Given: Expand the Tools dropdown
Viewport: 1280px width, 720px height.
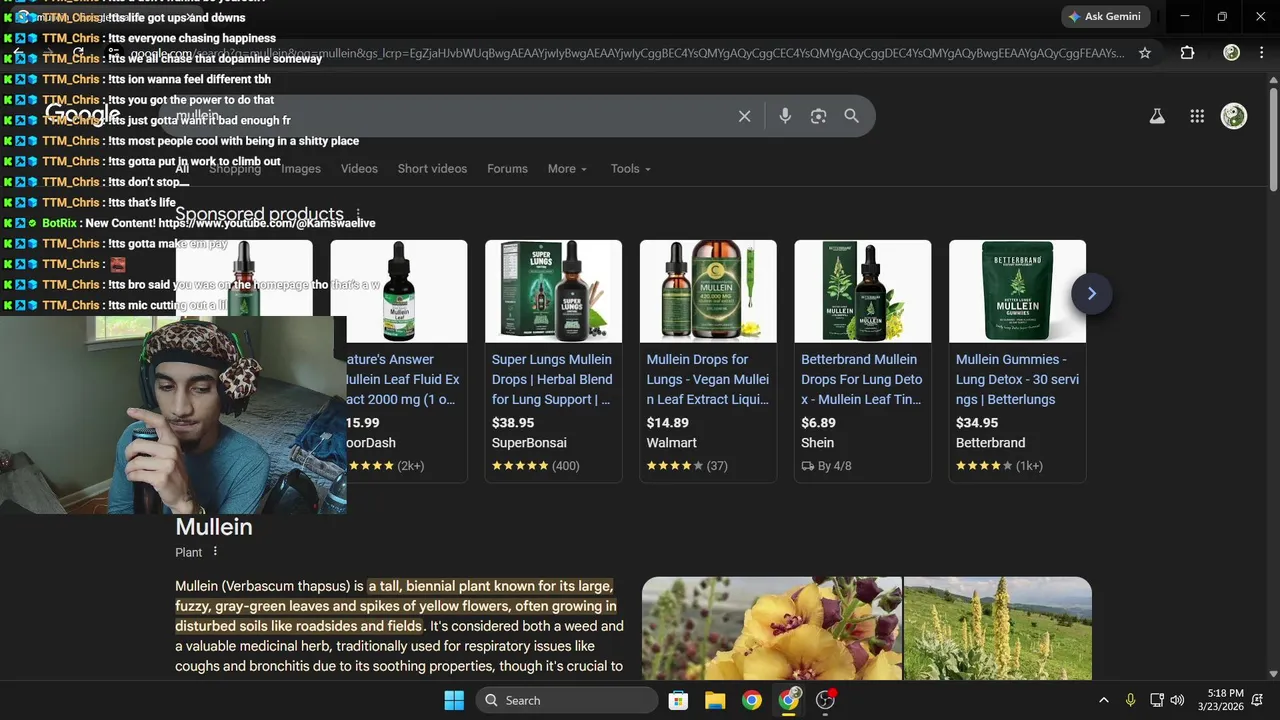Looking at the screenshot, I should tap(631, 169).
